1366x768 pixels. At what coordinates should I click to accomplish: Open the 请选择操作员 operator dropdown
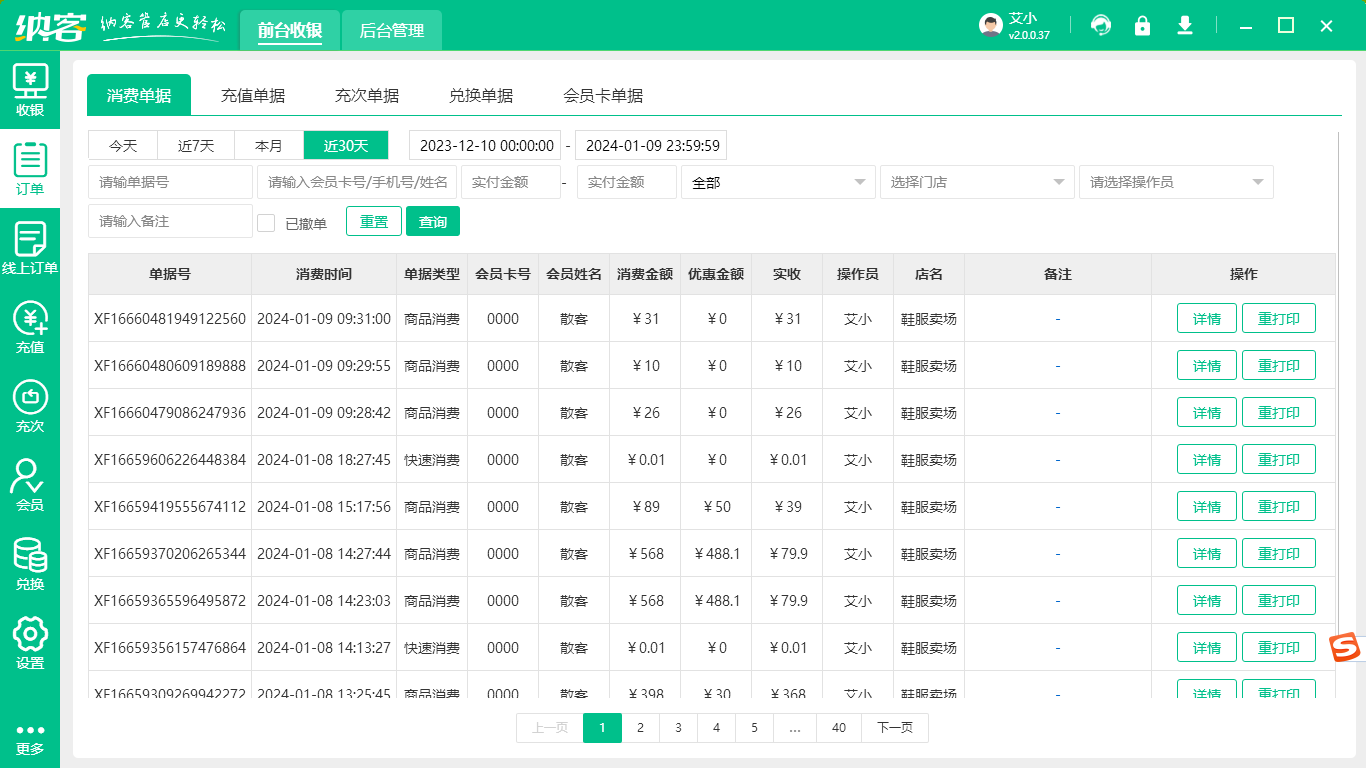(1175, 182)
